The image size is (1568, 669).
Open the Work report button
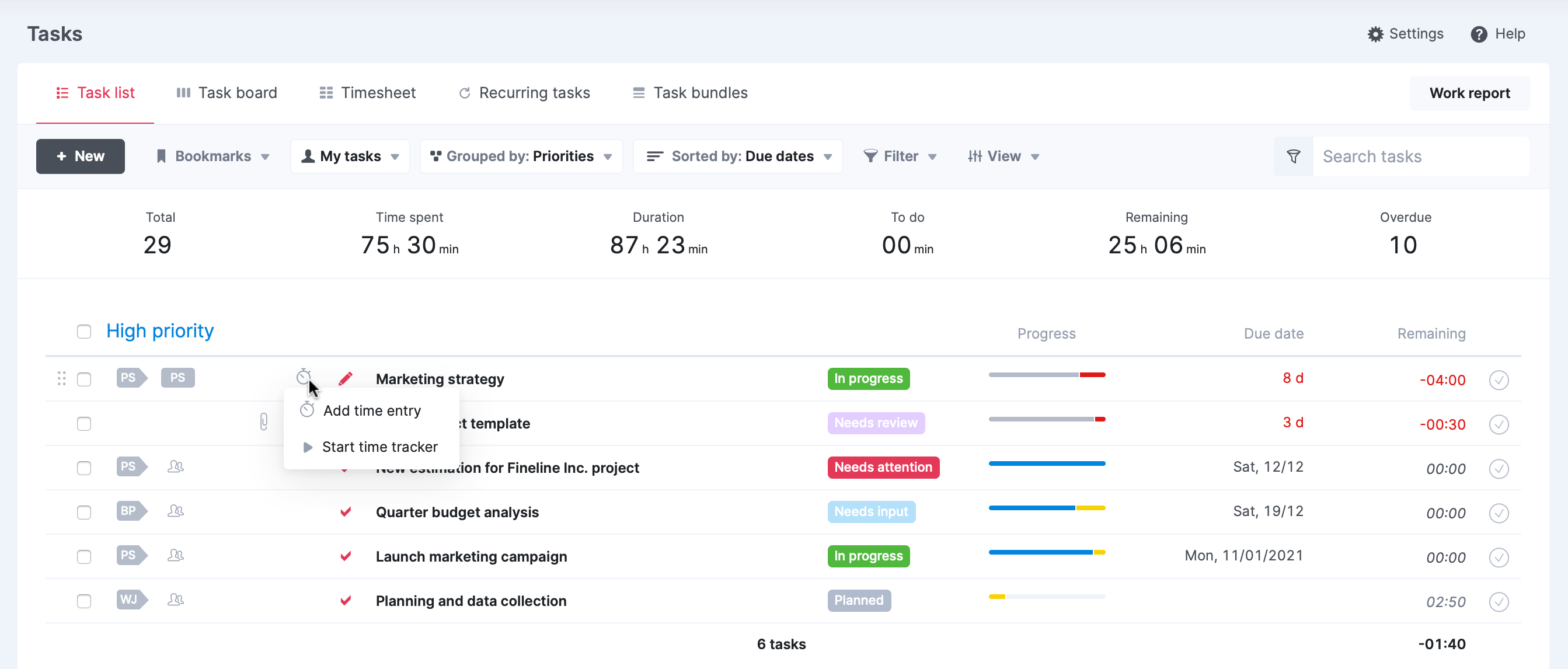click(1469, 93)
